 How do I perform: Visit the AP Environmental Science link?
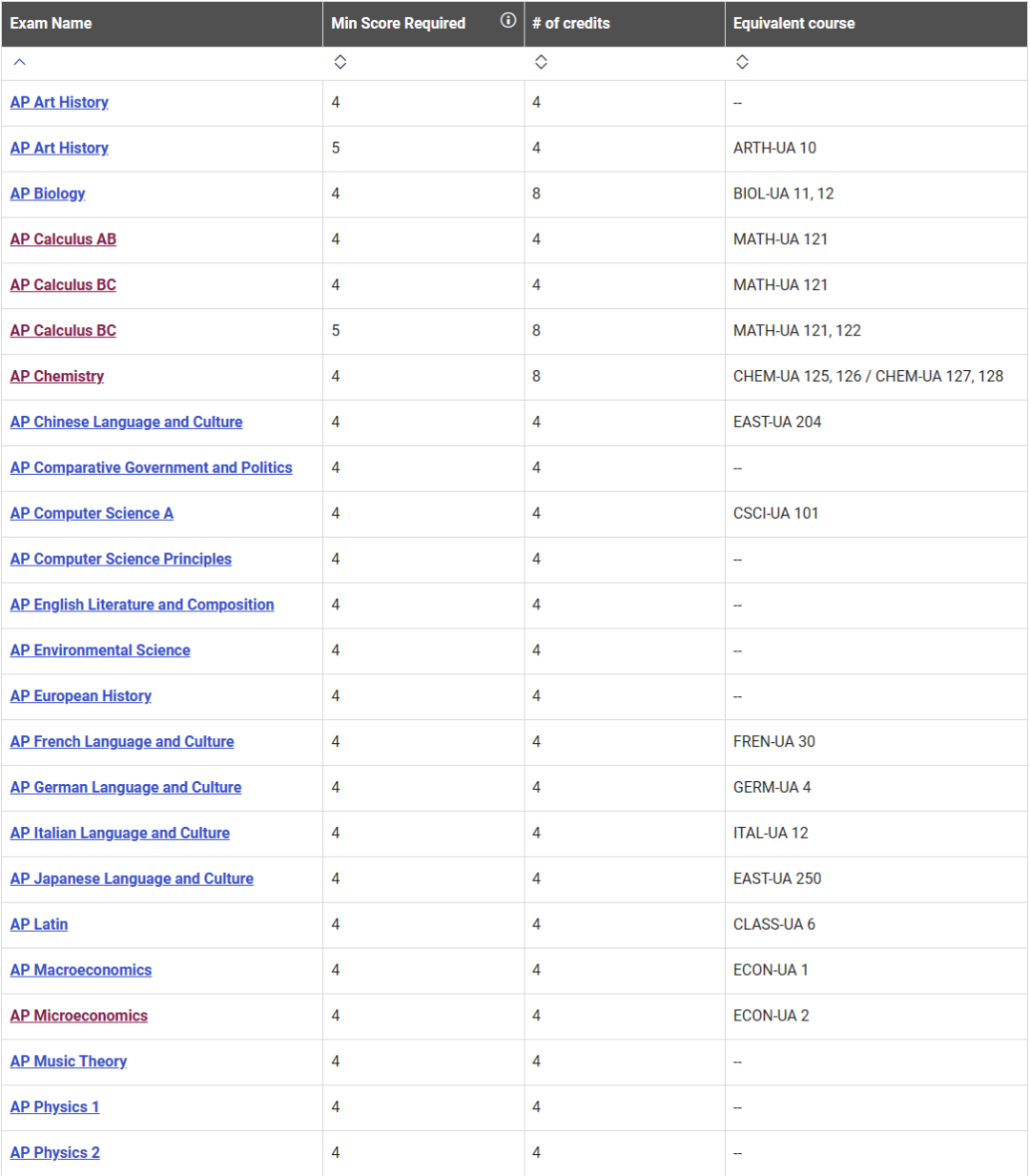[100, 651]
